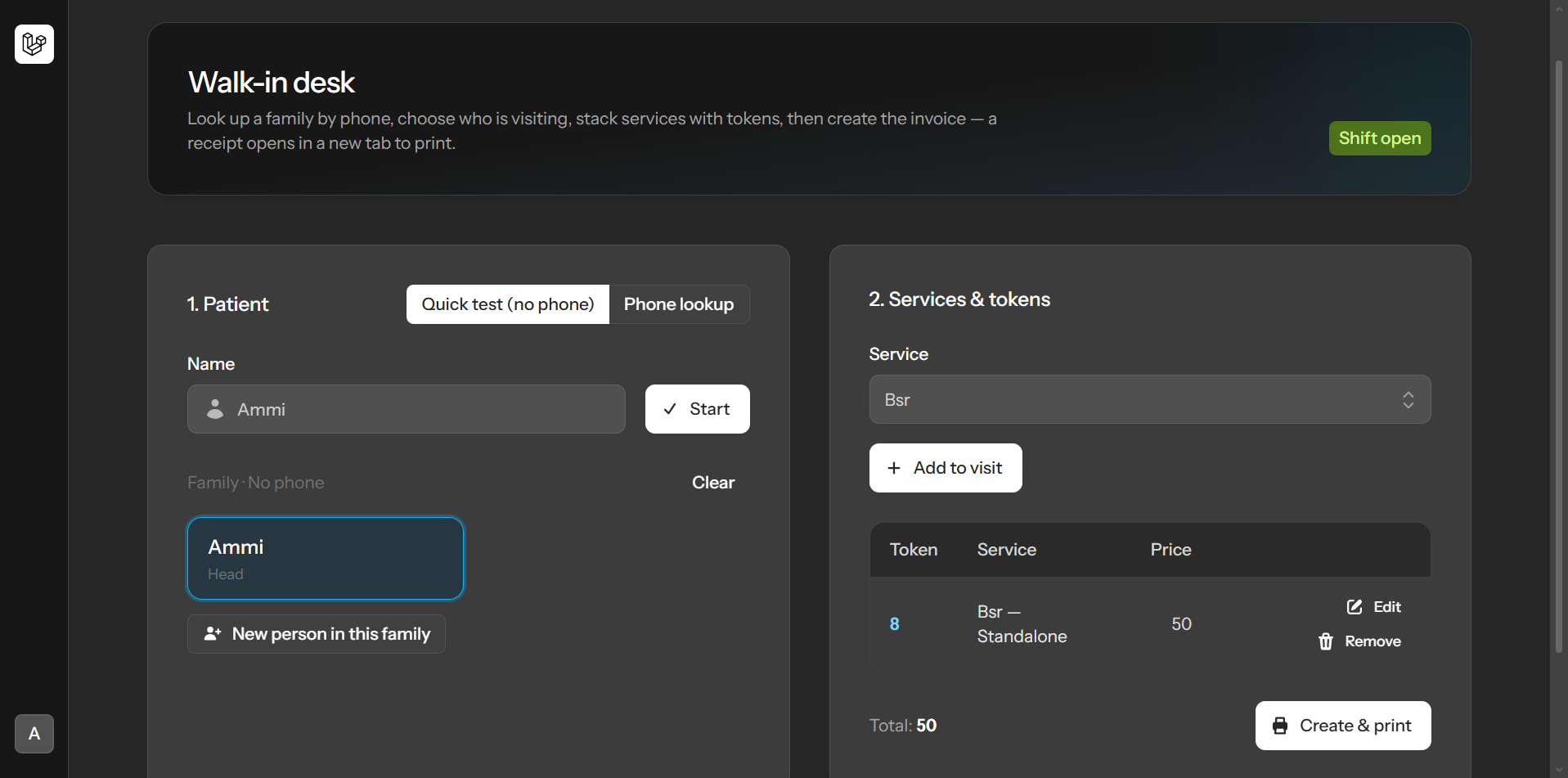Screen dimensions: 1568x778
Task: Click the Start button
Action: pos(697,409)
